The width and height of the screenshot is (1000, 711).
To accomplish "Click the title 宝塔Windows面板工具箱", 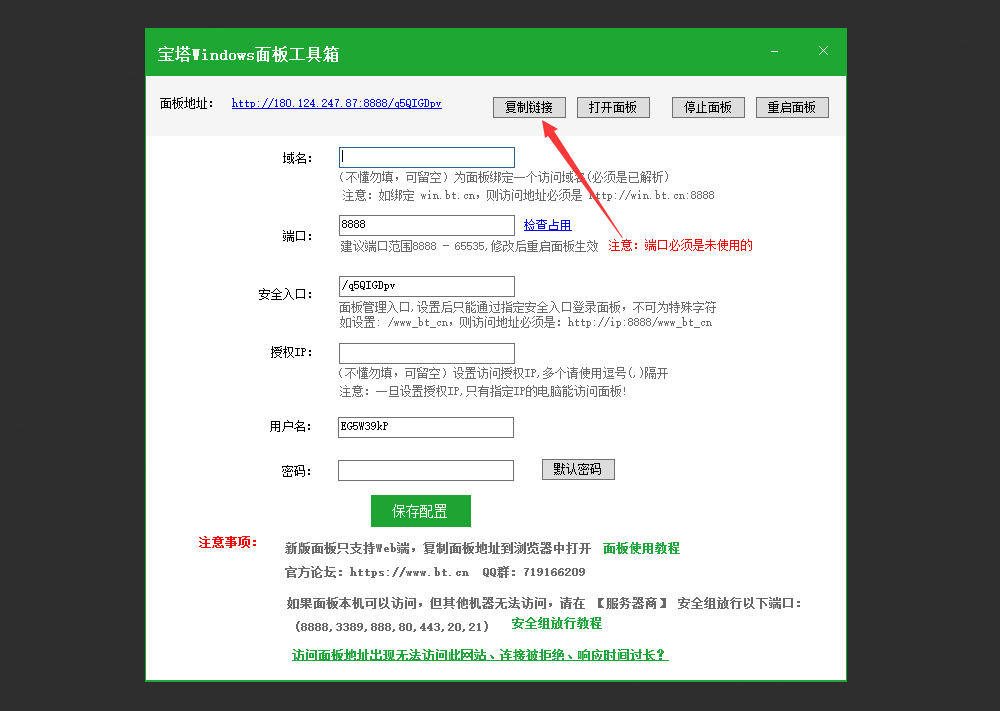I will 248,54.
